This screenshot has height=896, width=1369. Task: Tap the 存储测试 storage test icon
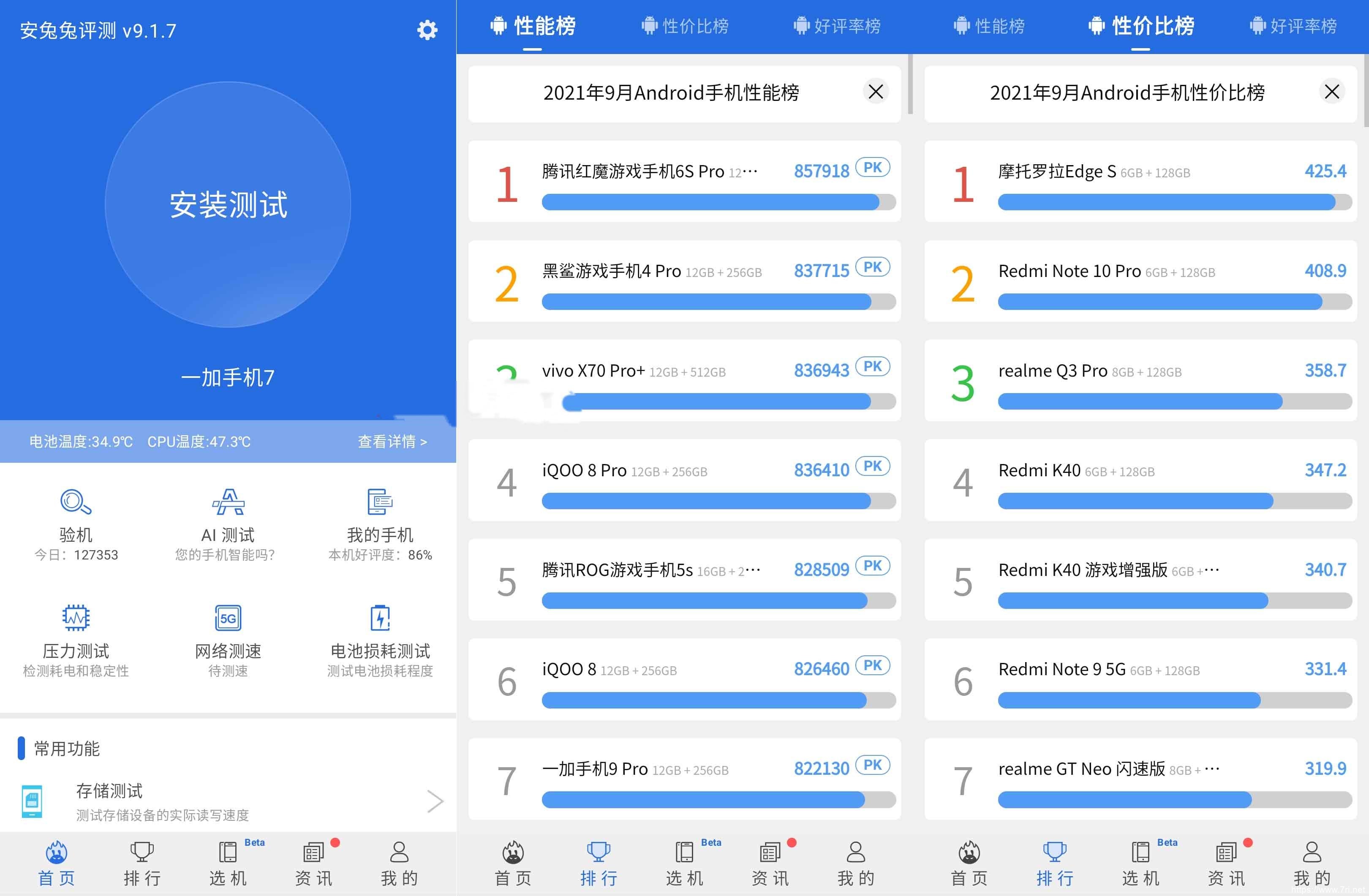(32, 801)
